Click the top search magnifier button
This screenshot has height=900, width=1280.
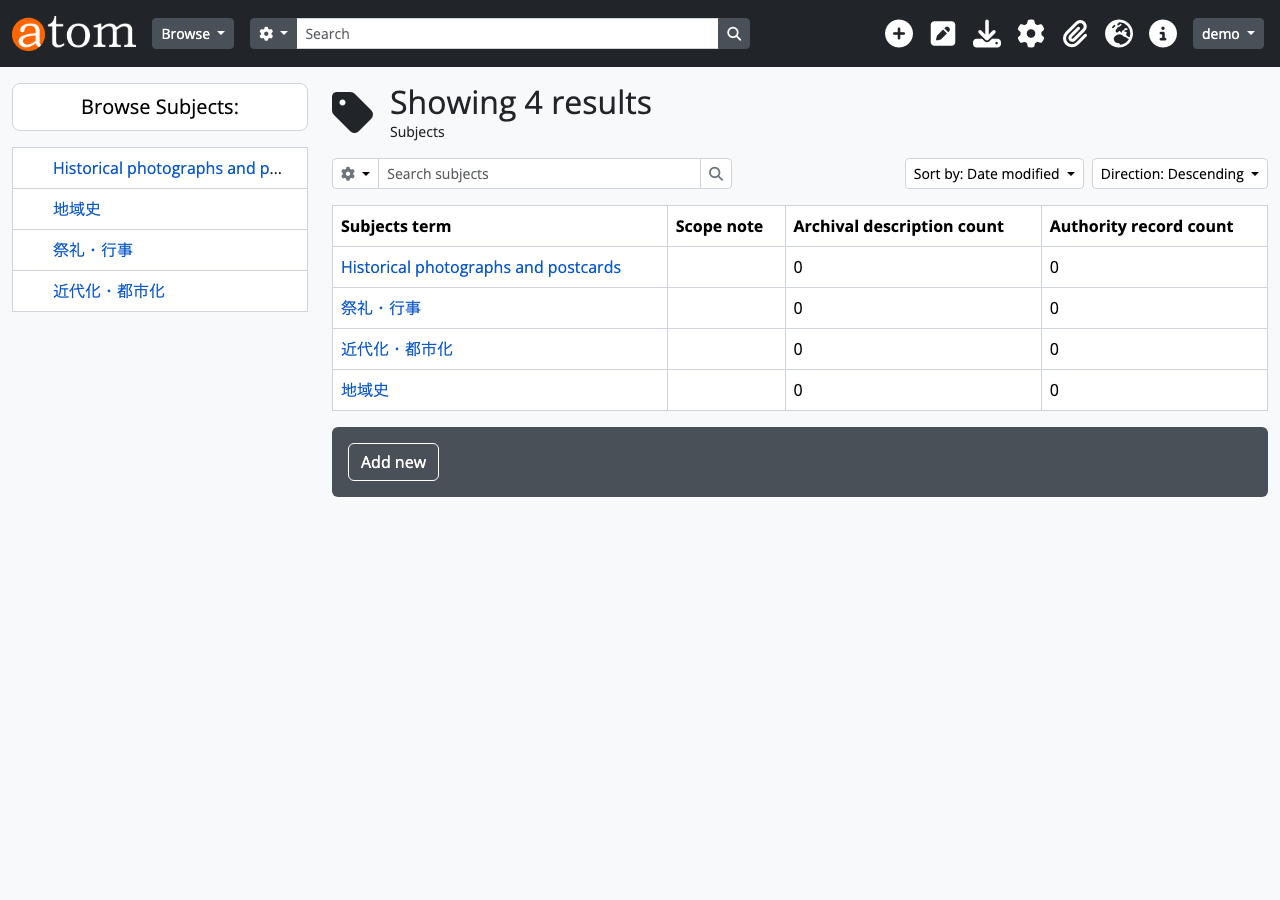(x=734, y=33)
